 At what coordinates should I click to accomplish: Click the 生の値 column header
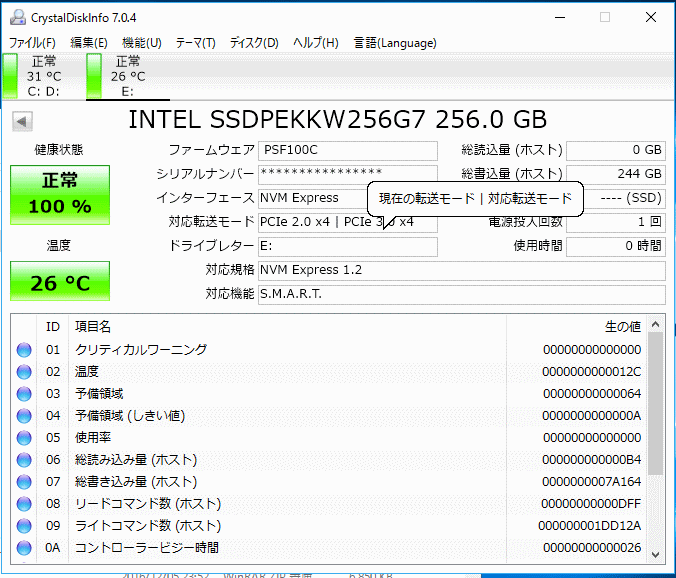[x=576, y=327]
